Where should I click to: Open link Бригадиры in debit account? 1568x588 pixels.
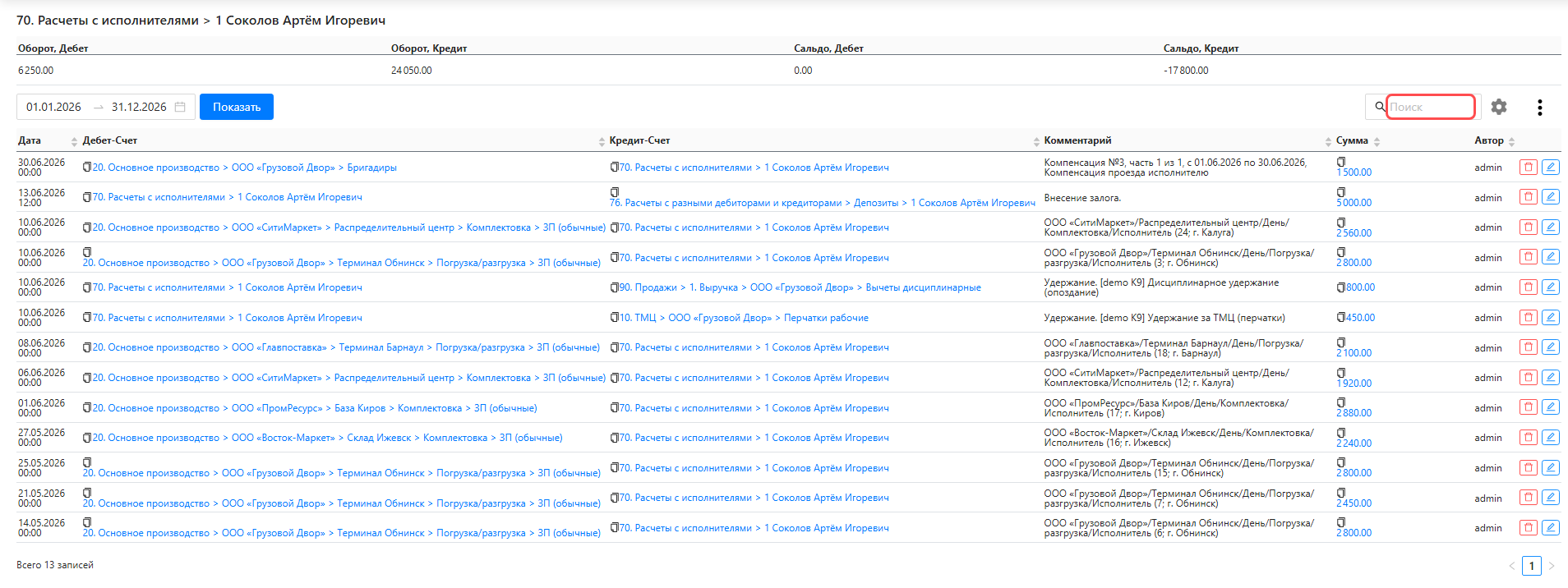pos(371,167)
